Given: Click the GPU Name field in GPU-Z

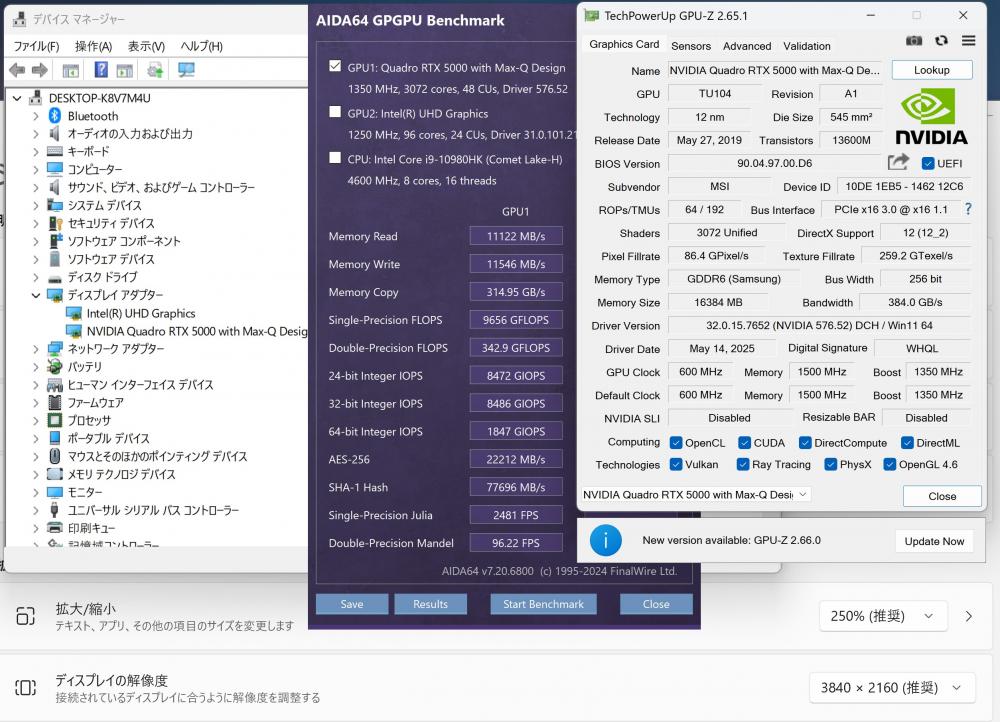Looking at the screenshot, I should click(774, 70).
